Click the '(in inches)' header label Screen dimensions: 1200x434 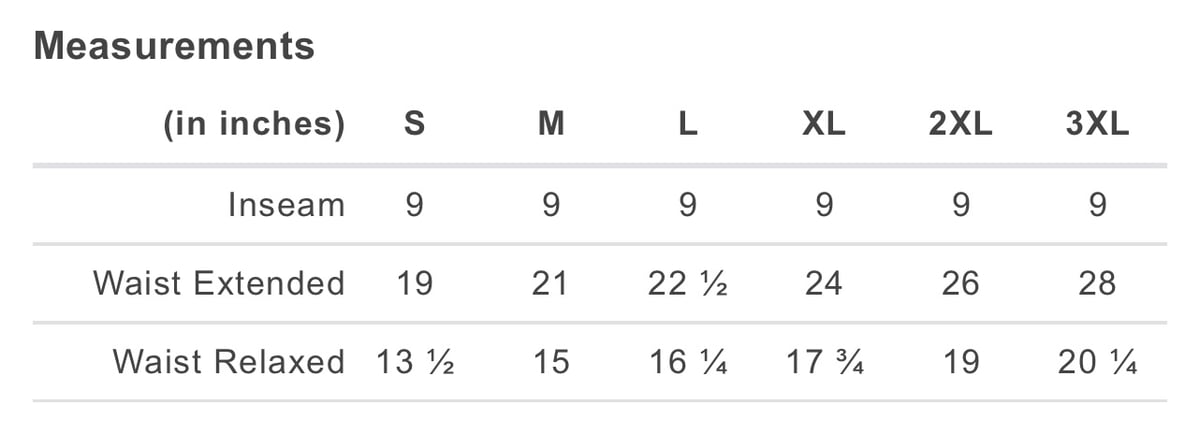pyautogui.click(x=254, y=124)
